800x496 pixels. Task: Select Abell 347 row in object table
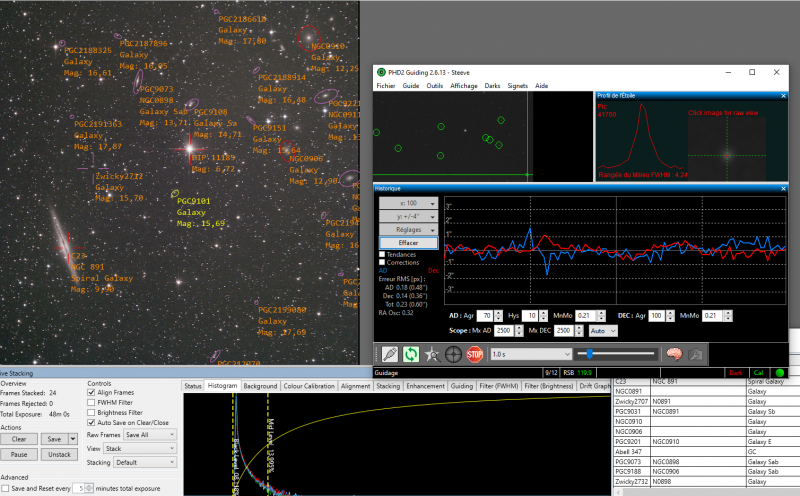click(x=707, y=452)
